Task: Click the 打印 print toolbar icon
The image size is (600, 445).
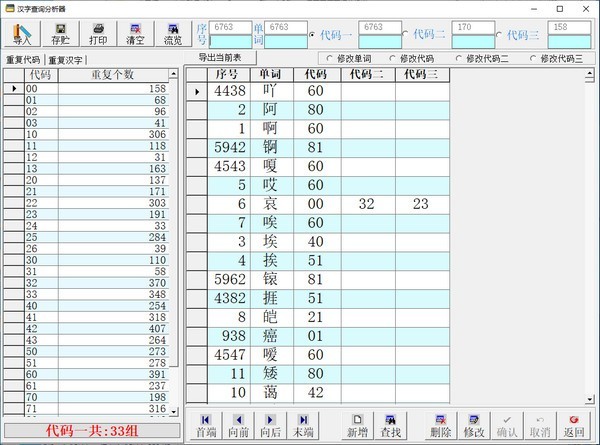Action: [x=98, y=34]
